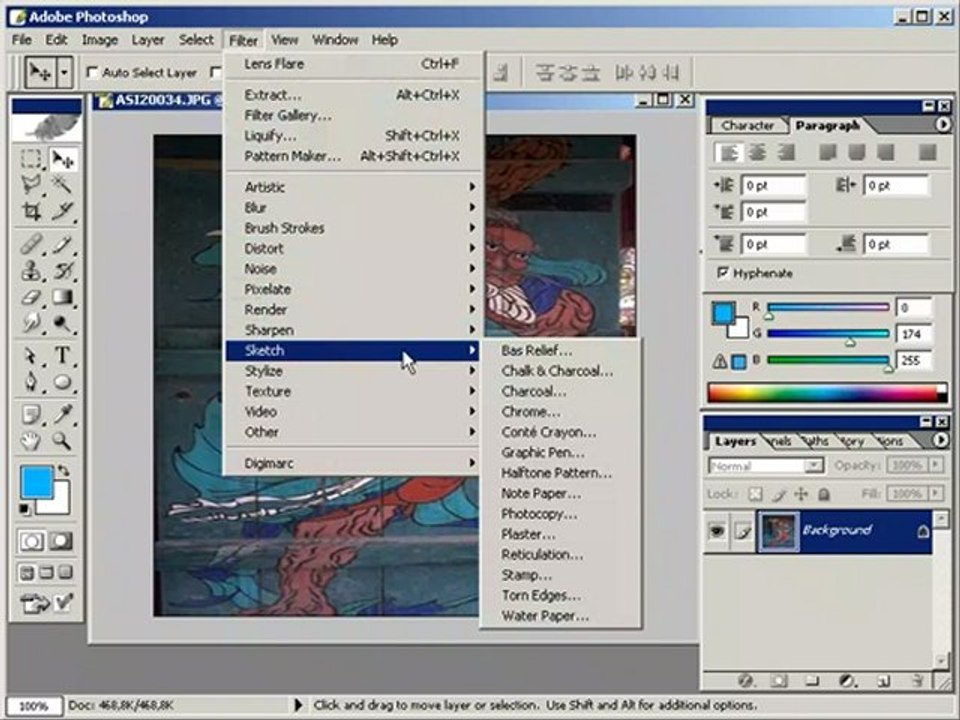Expand the Stylize filter submenu
Screen dimensions: 960x720
pyautogui.click(x=354, y=371)
